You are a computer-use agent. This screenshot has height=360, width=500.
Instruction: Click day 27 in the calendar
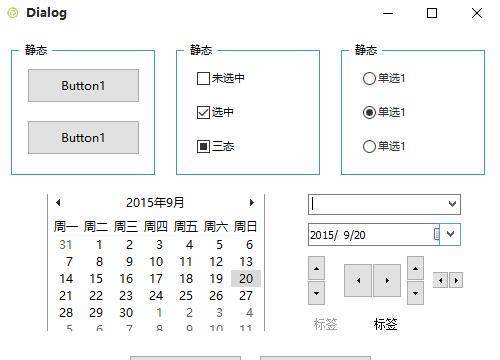point(246,296)
